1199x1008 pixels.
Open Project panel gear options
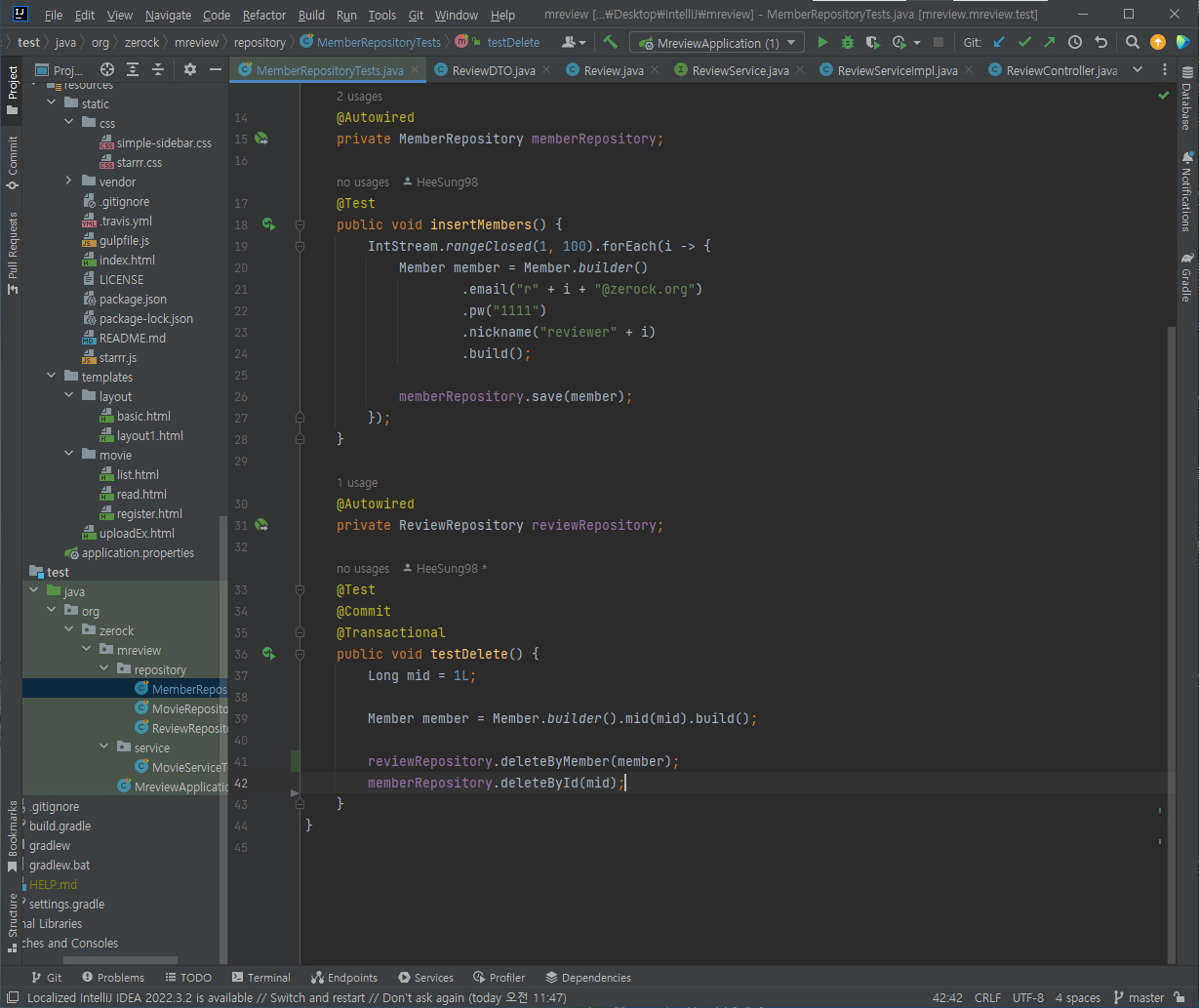click(190, 70)
